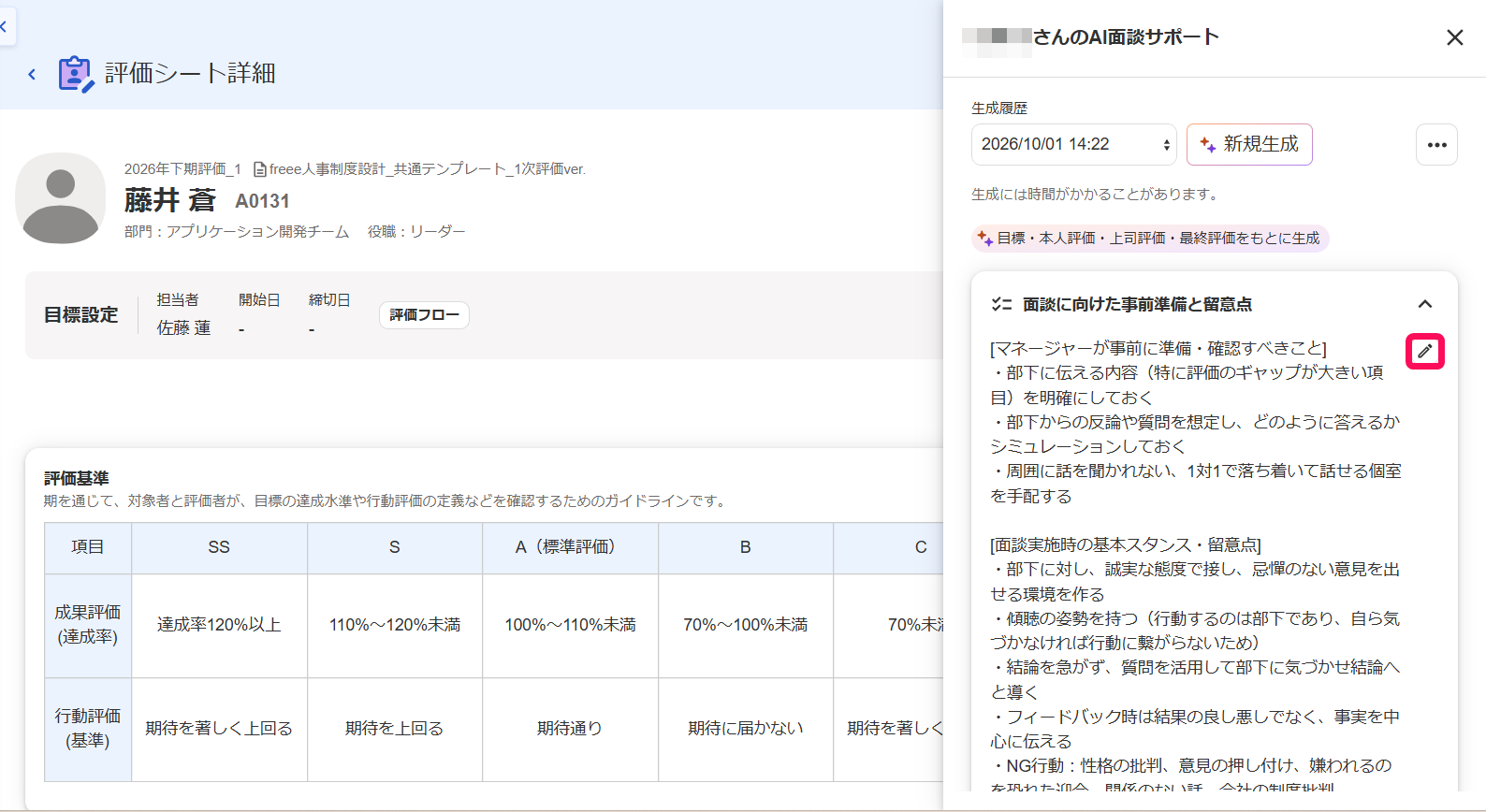
Task: Click the cell 達成率120%以上
Action: (219, 625)
